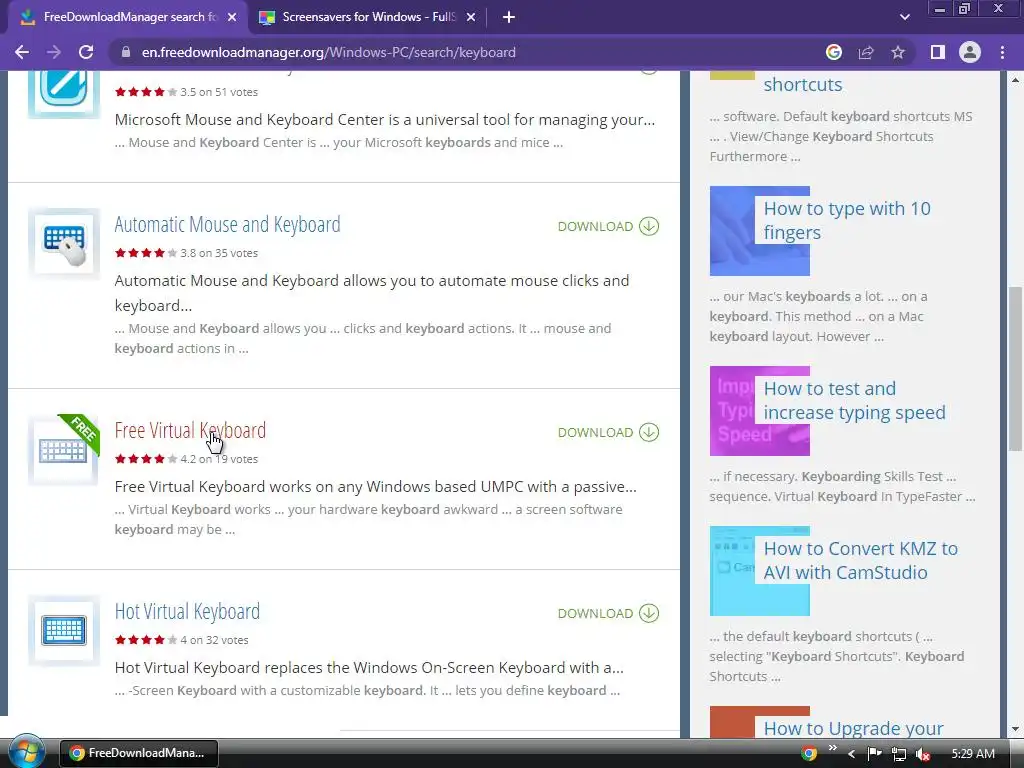Image resolution: width=1024 pixels, height=768 pixels.
Task: Click 'Hot Virtual Keyboard replaces the Windows On-Screen' description
Action: [369, 667]
